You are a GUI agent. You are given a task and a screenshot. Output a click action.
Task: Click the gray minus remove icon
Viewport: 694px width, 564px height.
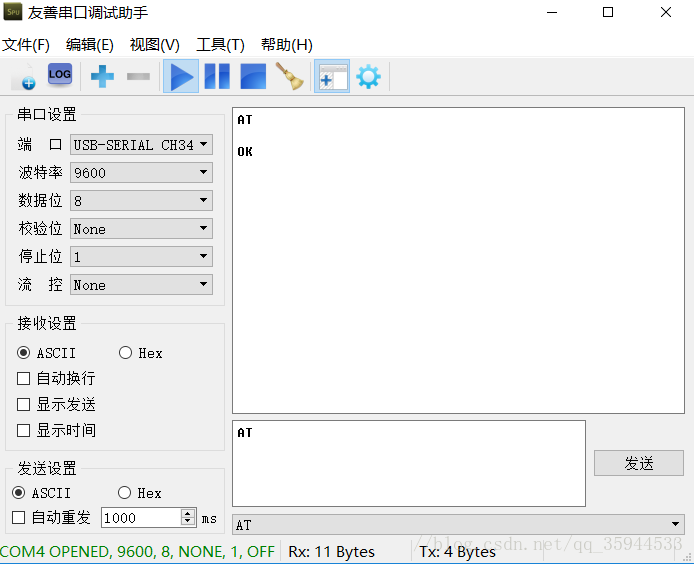pos(138,77)
